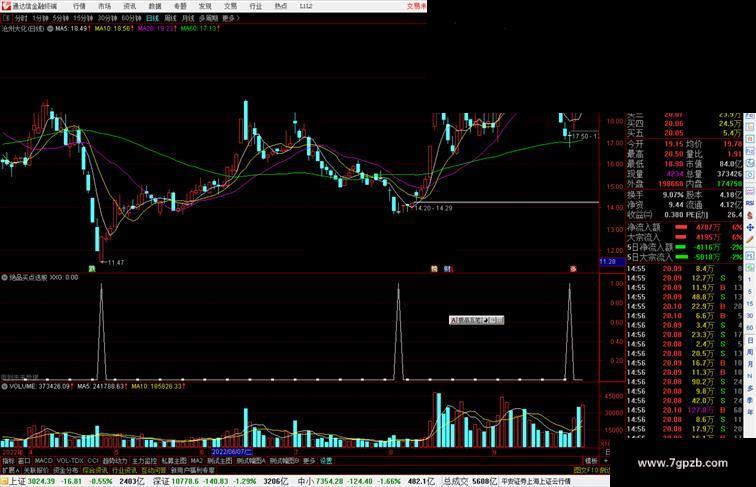Open the 热点 menu
Screen dimensions: 756x487
click(x=281, y=6)
